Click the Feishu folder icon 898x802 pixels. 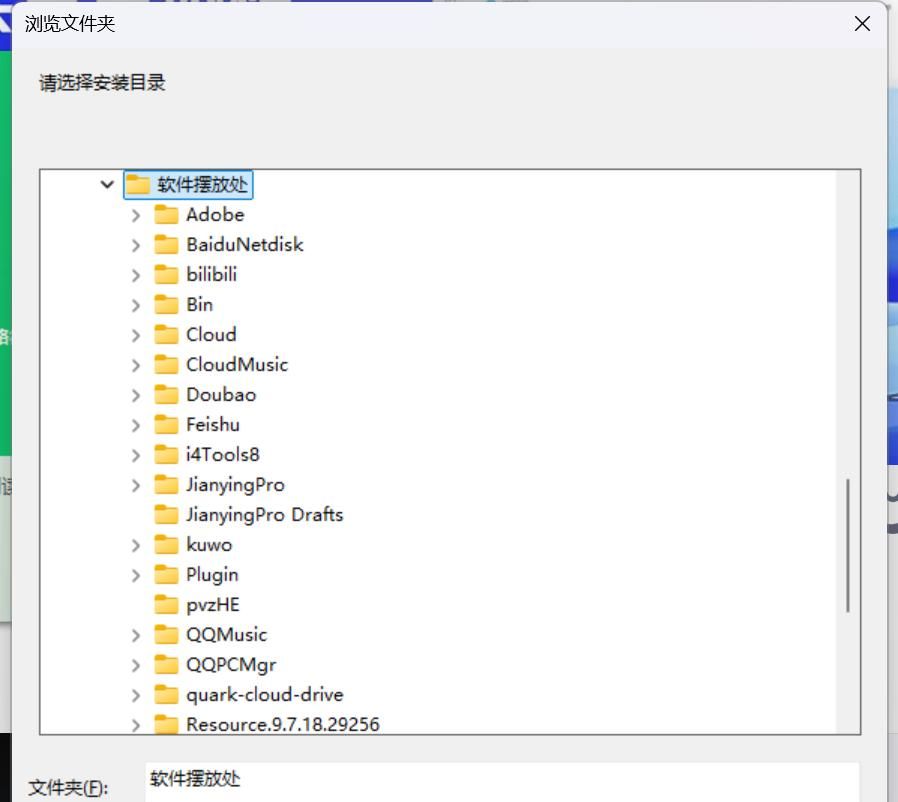(166, 424)
